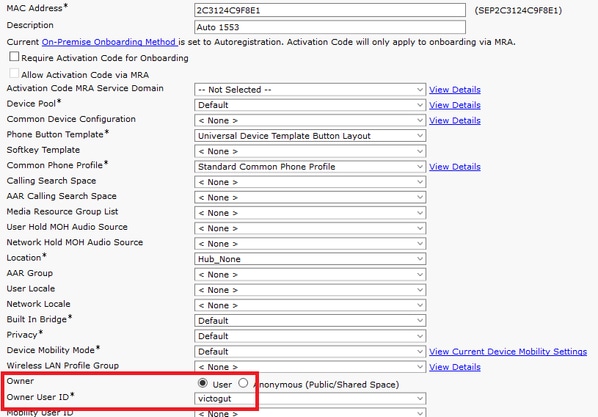View Details for Common Phone Profile
This screenshot has width=598, height=417.
pos(455,167)
